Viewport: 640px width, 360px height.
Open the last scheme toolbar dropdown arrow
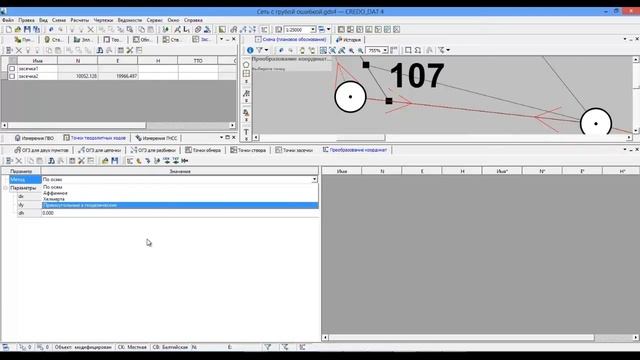coord(448,50)
